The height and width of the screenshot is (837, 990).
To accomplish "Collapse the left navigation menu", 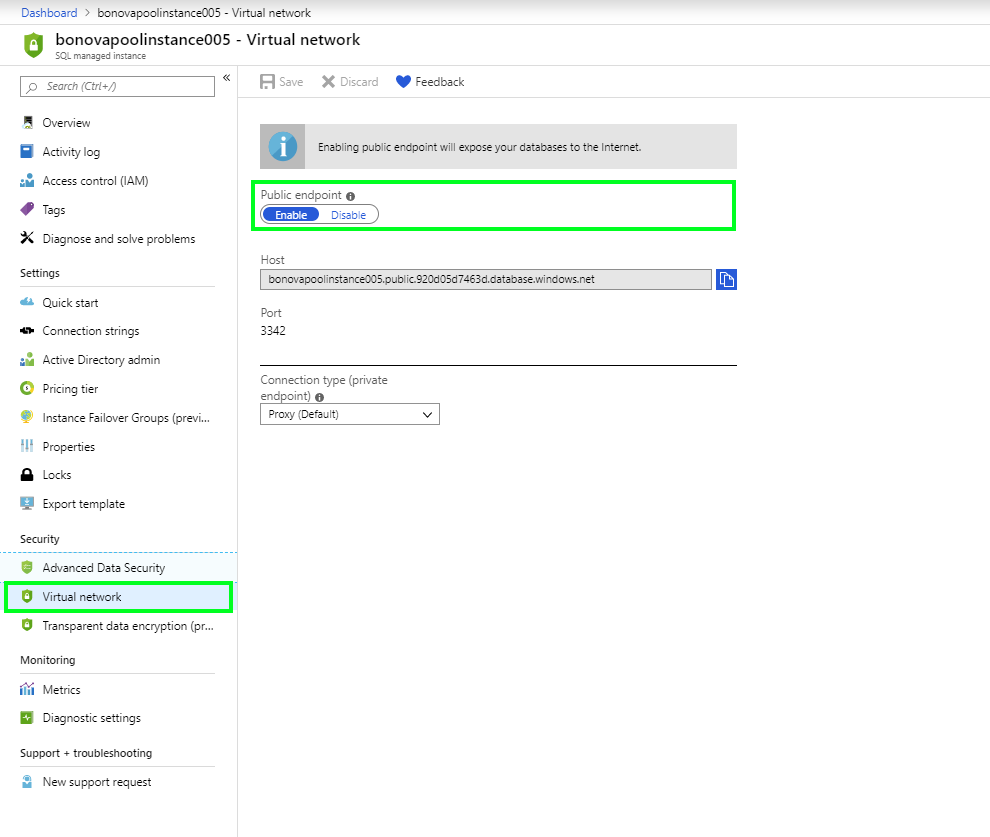I will (x=227, y=78).
